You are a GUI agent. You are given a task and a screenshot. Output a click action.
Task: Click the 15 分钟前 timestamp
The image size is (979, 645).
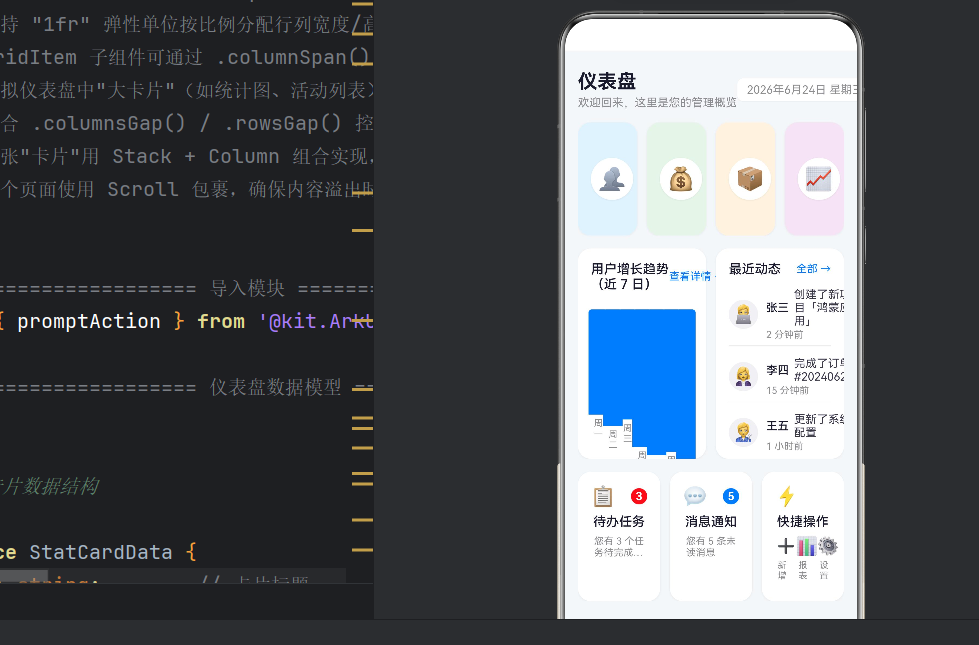787,390
